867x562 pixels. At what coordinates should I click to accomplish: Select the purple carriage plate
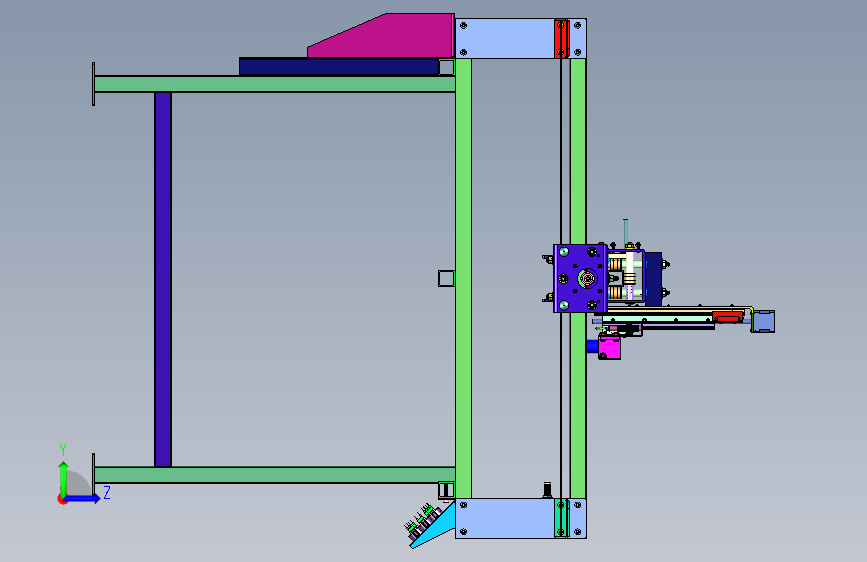coord(581,278)
